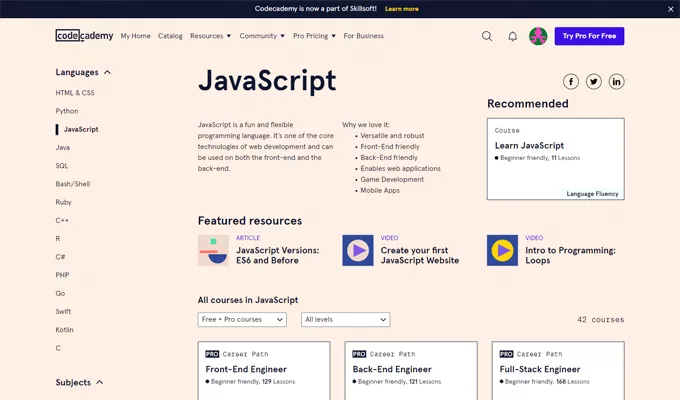Dismiss the Skillsoft announcement banner
Image resolution: width=680 pixels, height=400 pixels.
coord(670,9)
